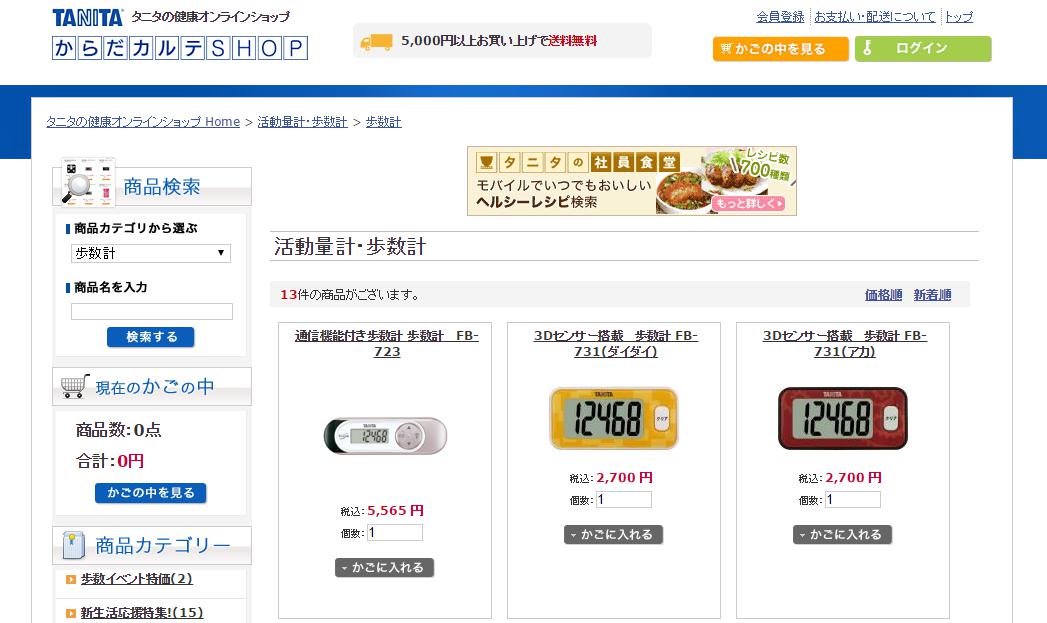Click the 会員登録 link in header
The image size is (1047, 623).
780,17
